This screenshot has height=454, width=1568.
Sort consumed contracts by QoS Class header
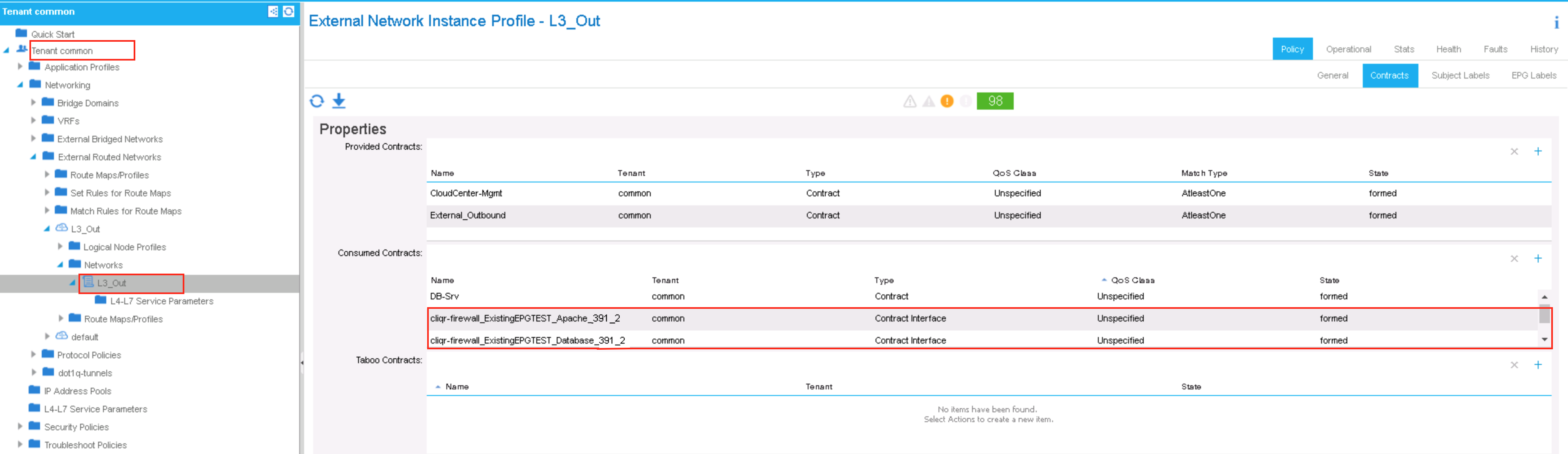coord(1132,280)
